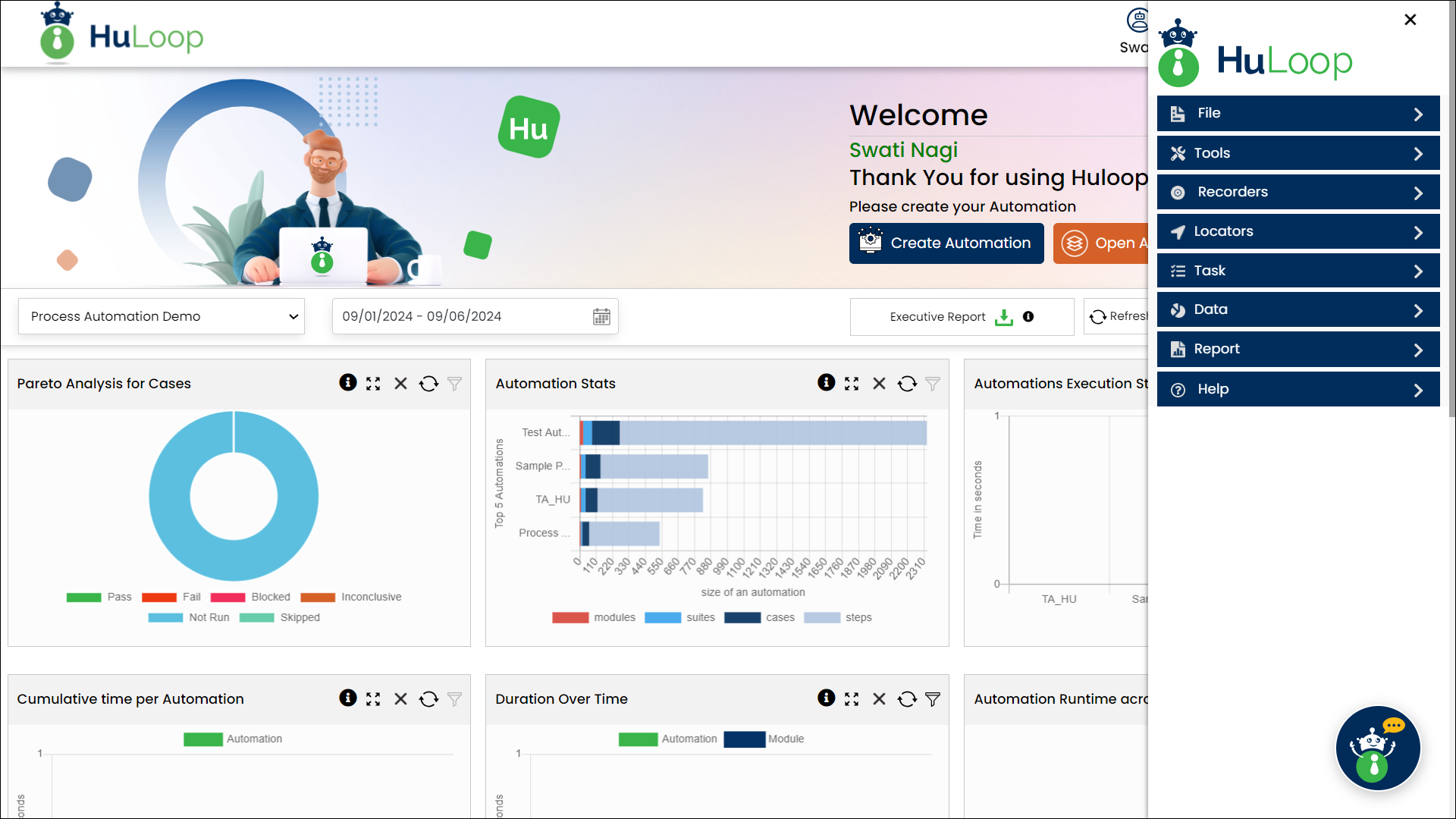
Task: Click the Test Aut... bar in Automation Stats
Action: click(753, 432)
